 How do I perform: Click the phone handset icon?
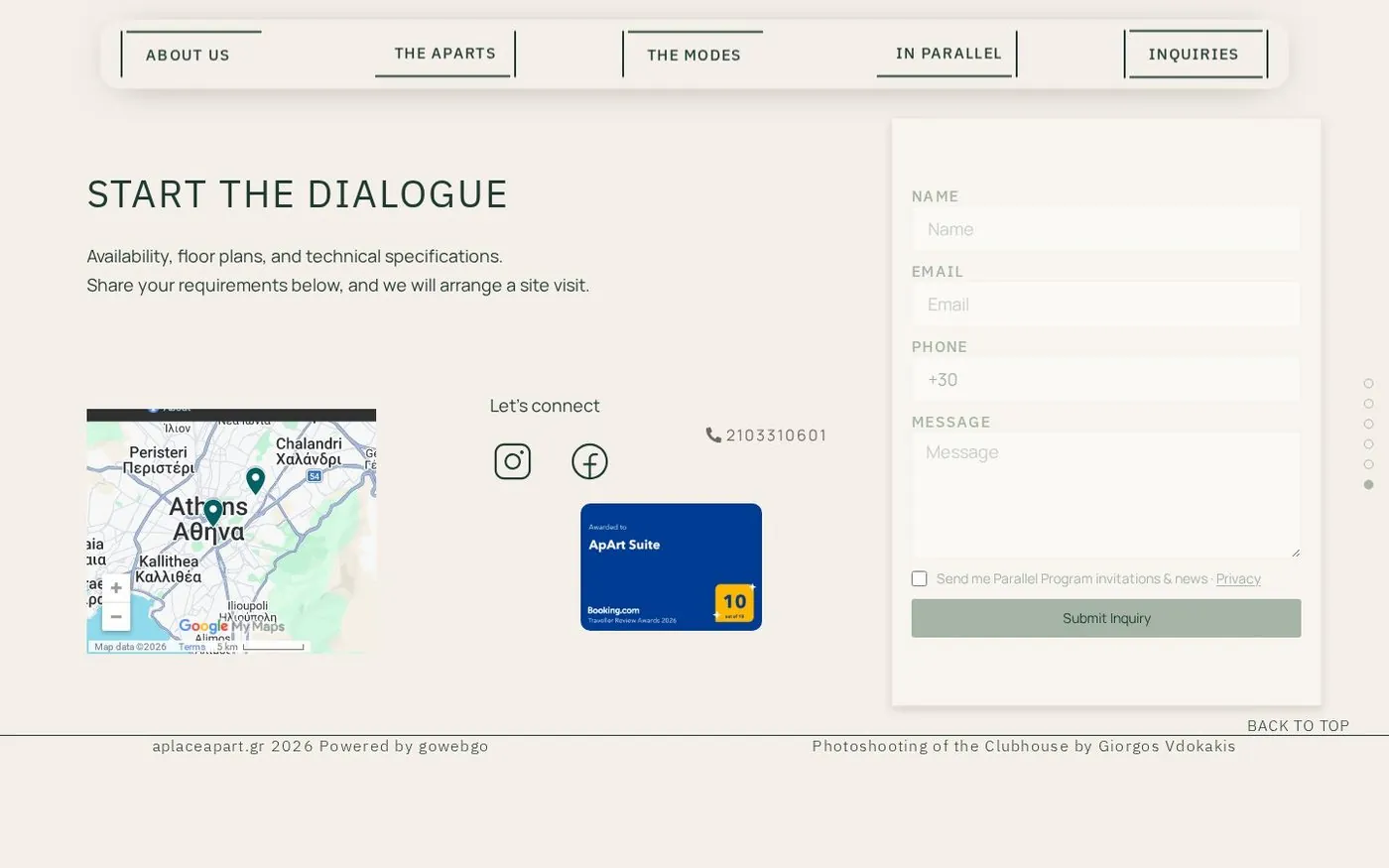coord(713,434)
